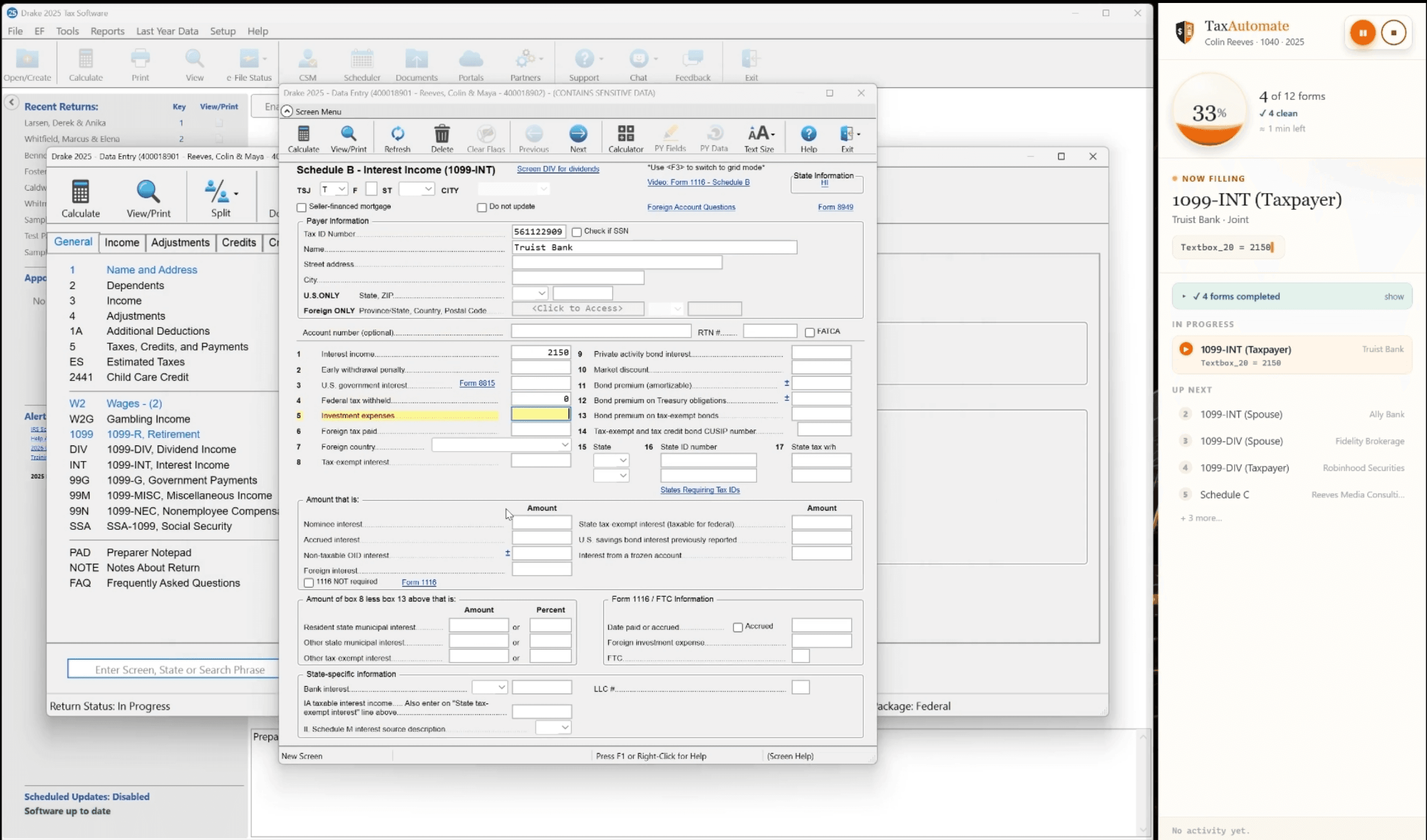Image resolution: width=1427 pixels, height=840 pixels.
Task: Open U.S. ONLY State dropdown
Action: pos(530,293)
